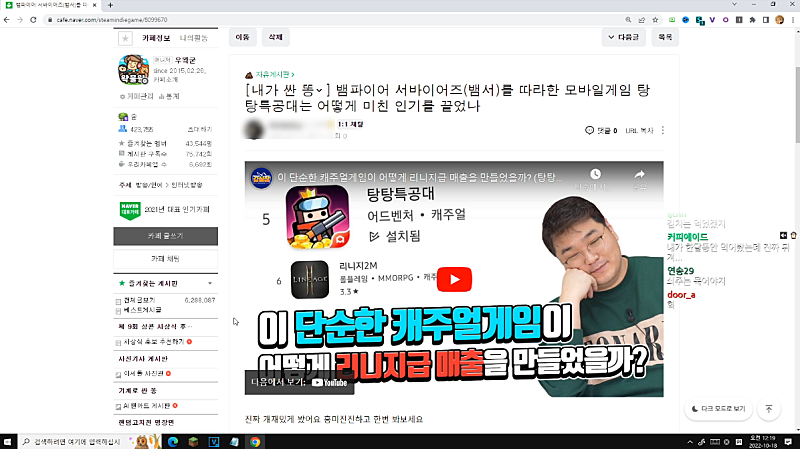Play the embedded YouTube video
800x449 pixels.
pos(454,279)
